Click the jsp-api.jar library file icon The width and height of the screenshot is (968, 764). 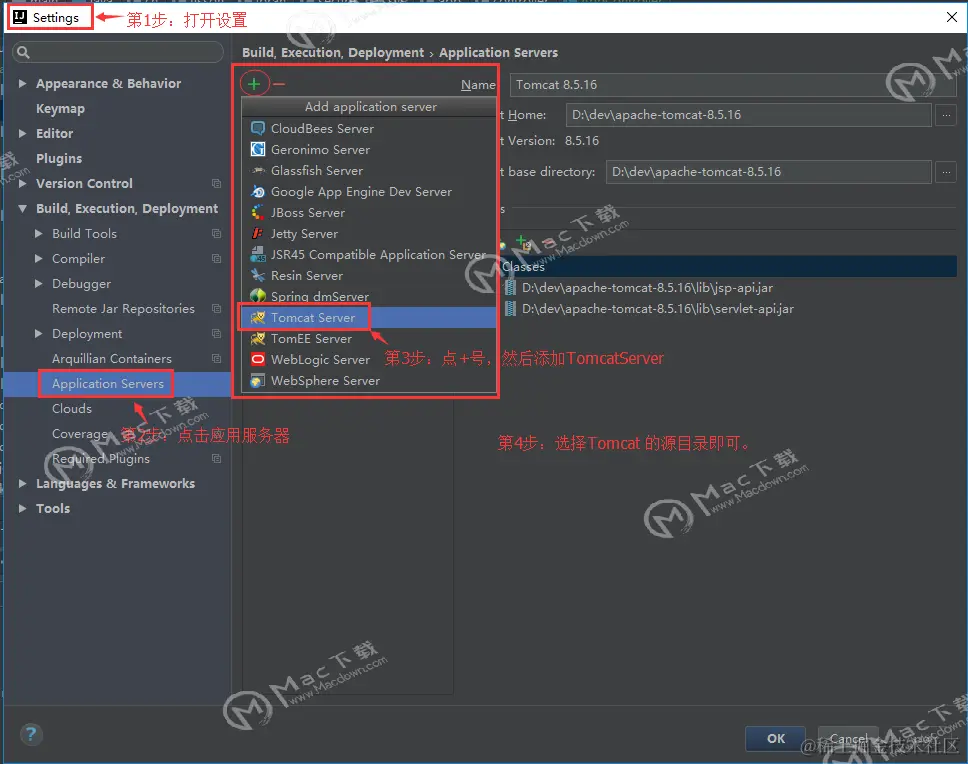click(511, 288)
